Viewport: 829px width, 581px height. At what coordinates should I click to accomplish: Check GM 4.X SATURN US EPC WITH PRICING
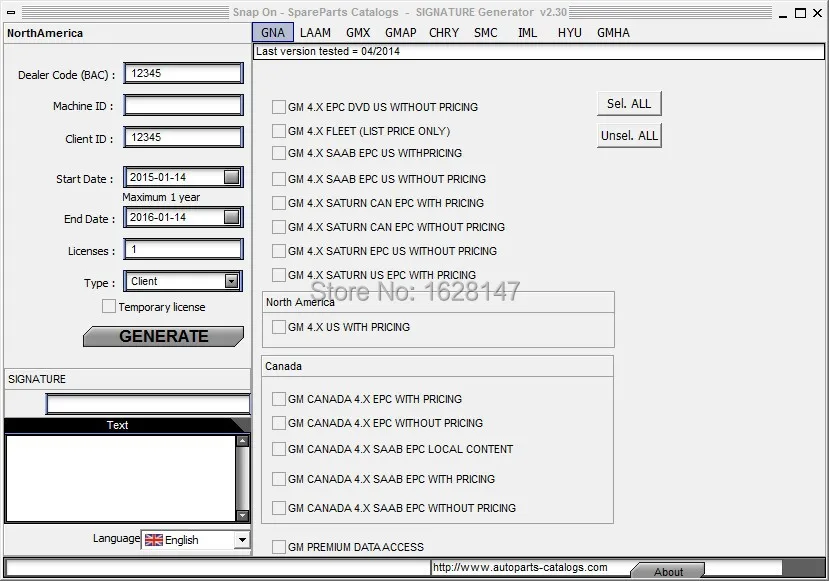[x=279, y=275]
